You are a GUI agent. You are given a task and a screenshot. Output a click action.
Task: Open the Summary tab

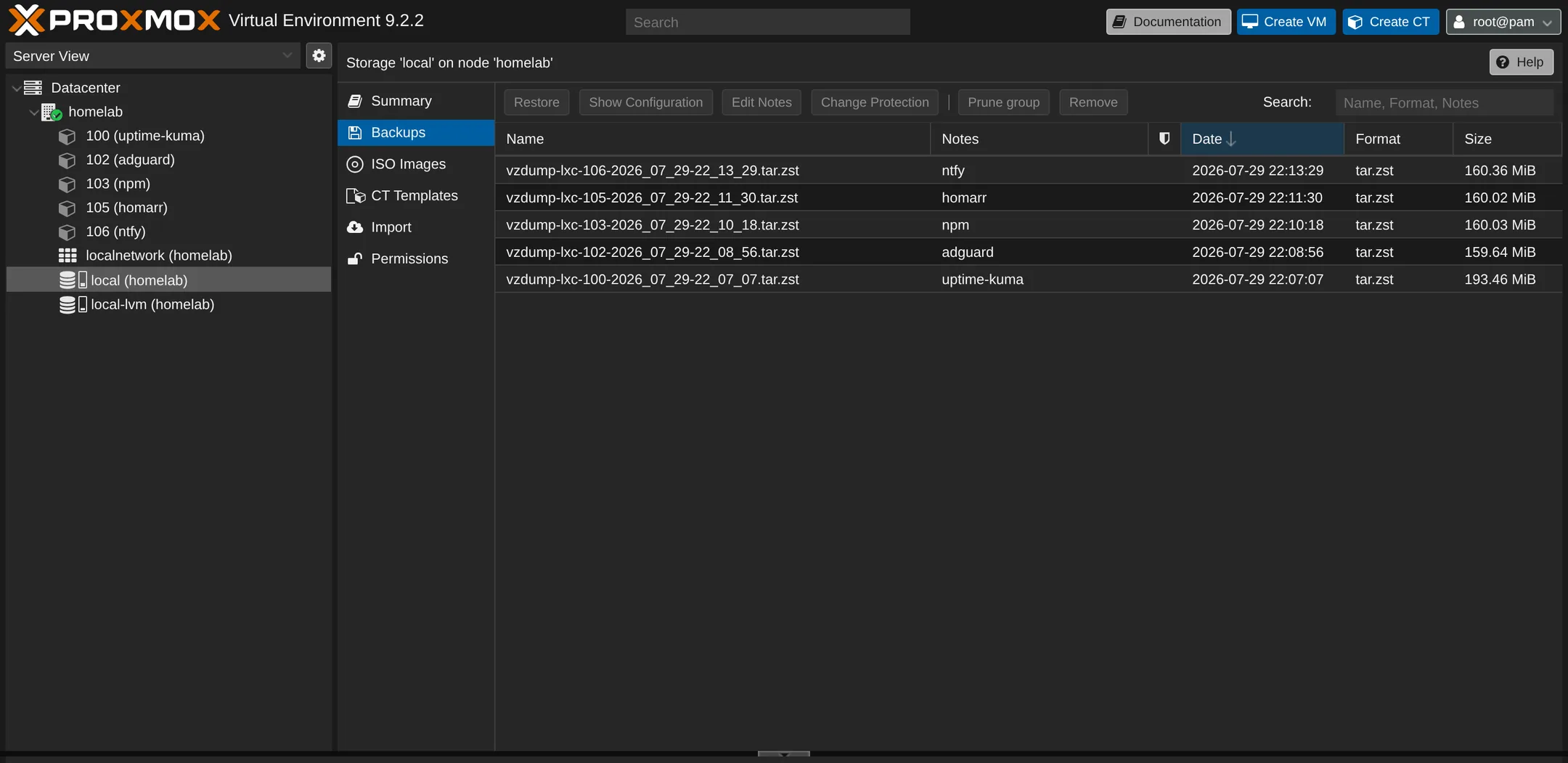coord(416,101)
